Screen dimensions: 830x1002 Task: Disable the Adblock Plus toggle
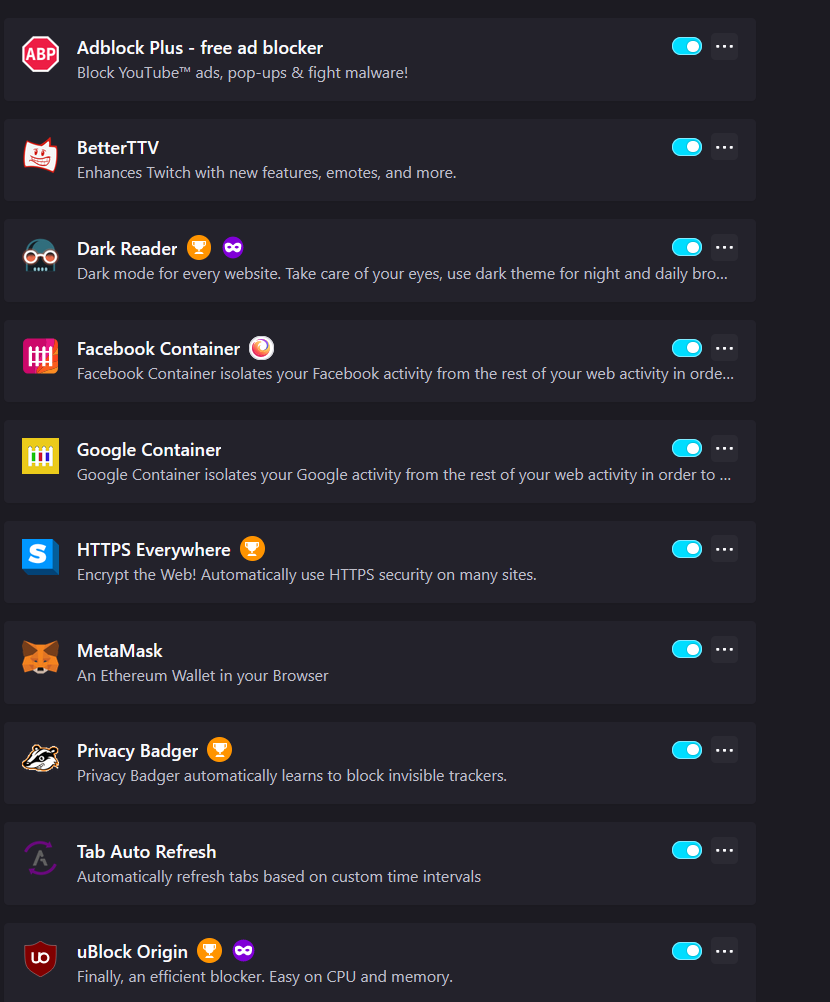687,47
